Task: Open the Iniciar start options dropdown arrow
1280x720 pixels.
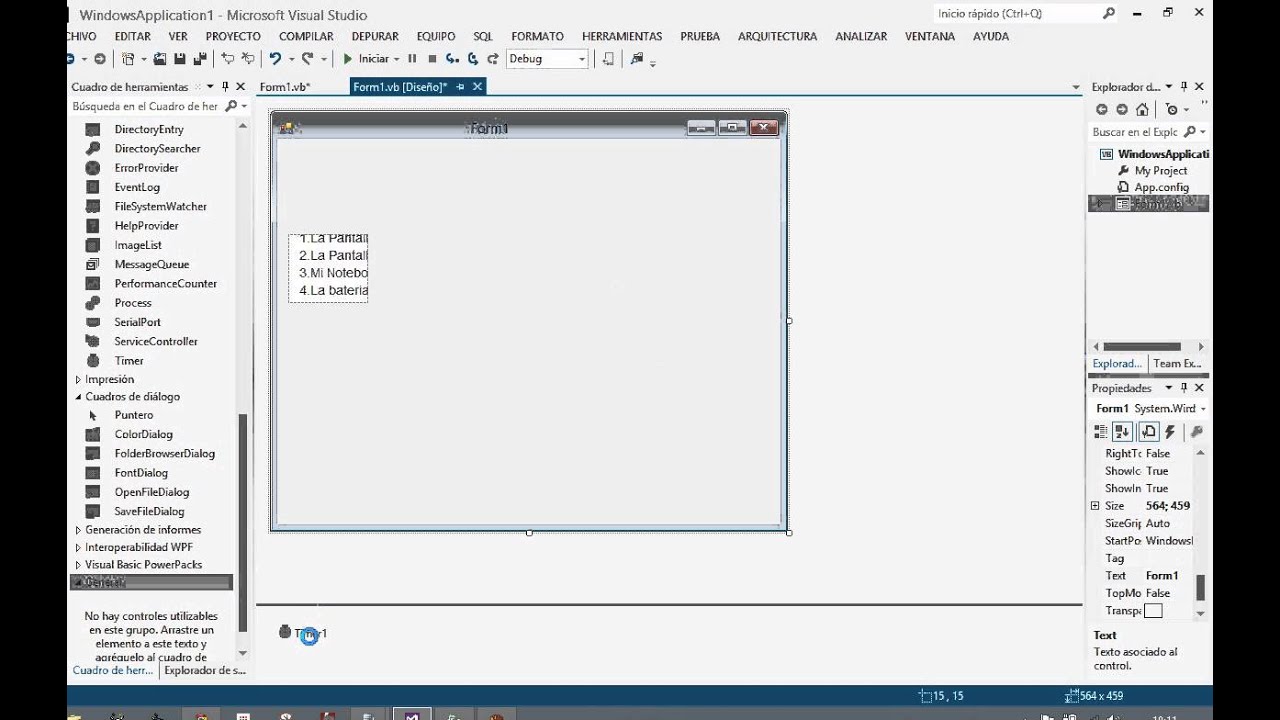Action: click(396, 59)
